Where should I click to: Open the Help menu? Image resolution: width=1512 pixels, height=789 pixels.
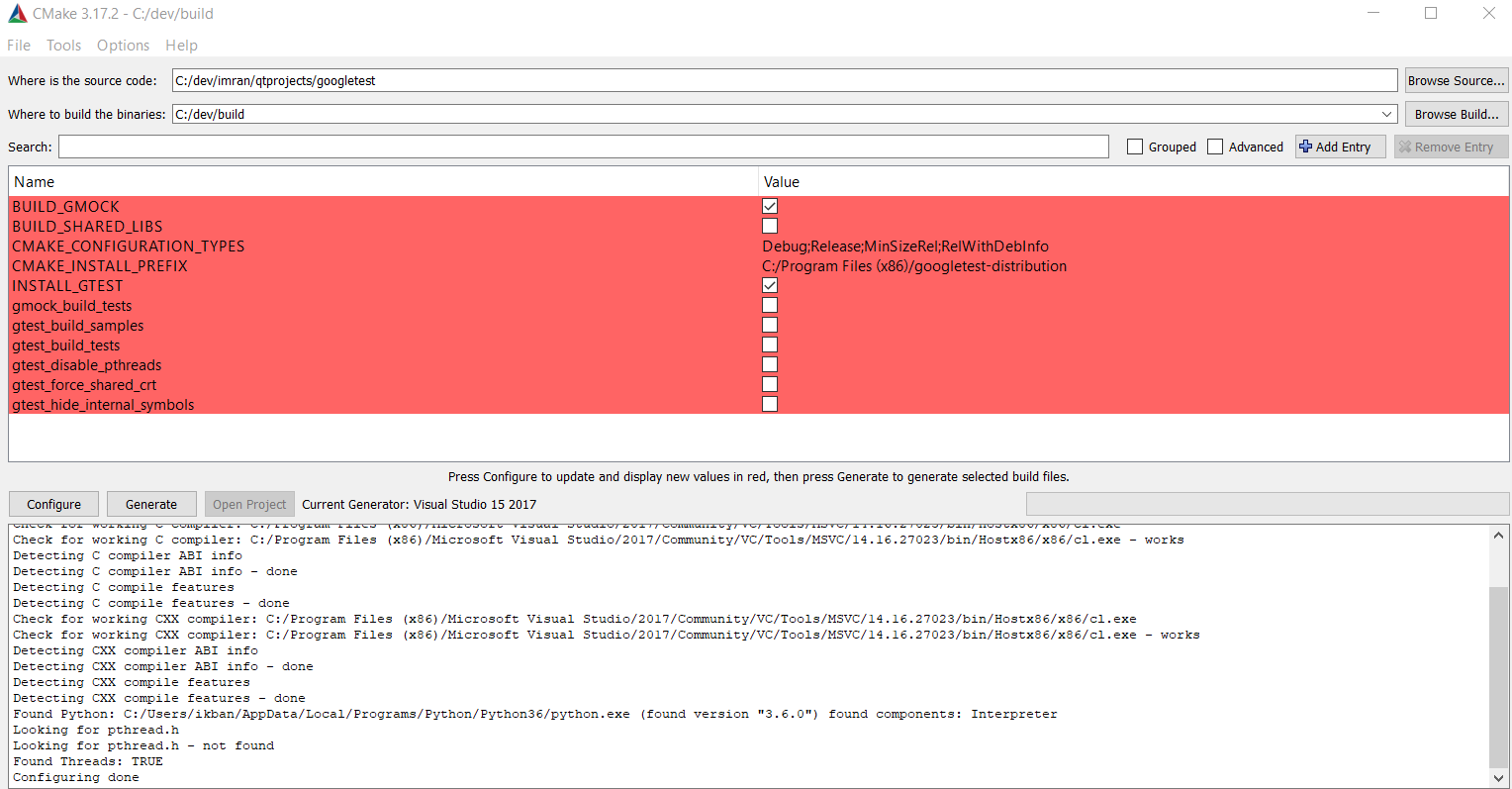(x=181, y=46)
